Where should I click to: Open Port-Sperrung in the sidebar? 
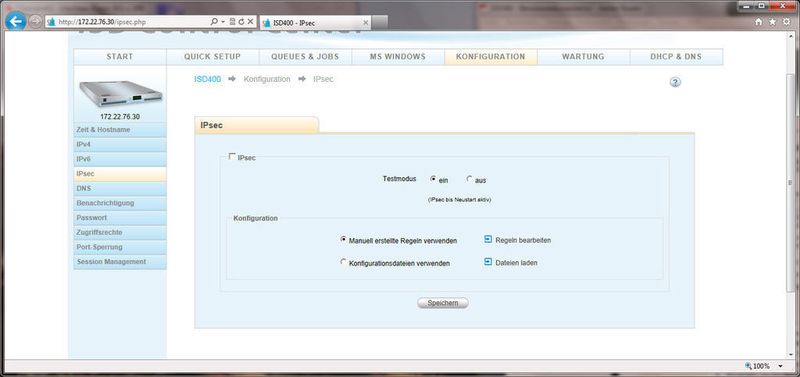pyautogui.click(x=120, y=247)
